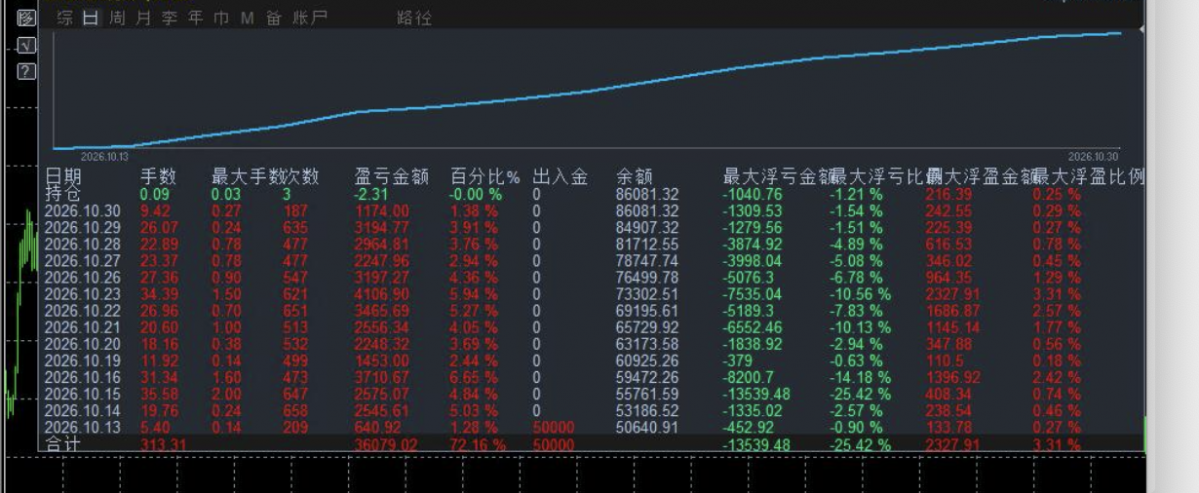Click the 合计 total row label
Screen dimensions: 1199x493
[63, 444]
